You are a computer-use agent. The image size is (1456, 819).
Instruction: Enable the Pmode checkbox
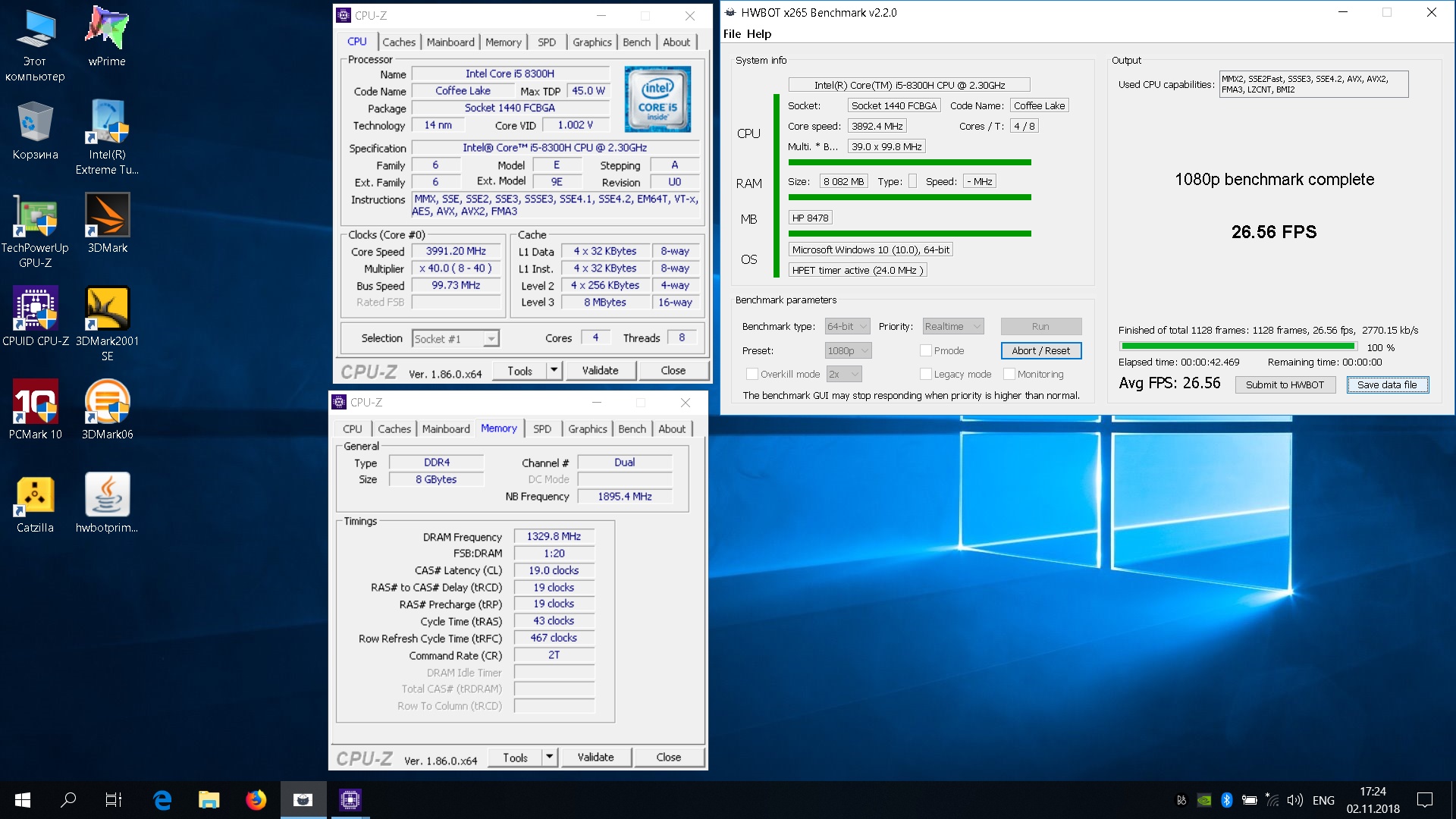(925, 350)
